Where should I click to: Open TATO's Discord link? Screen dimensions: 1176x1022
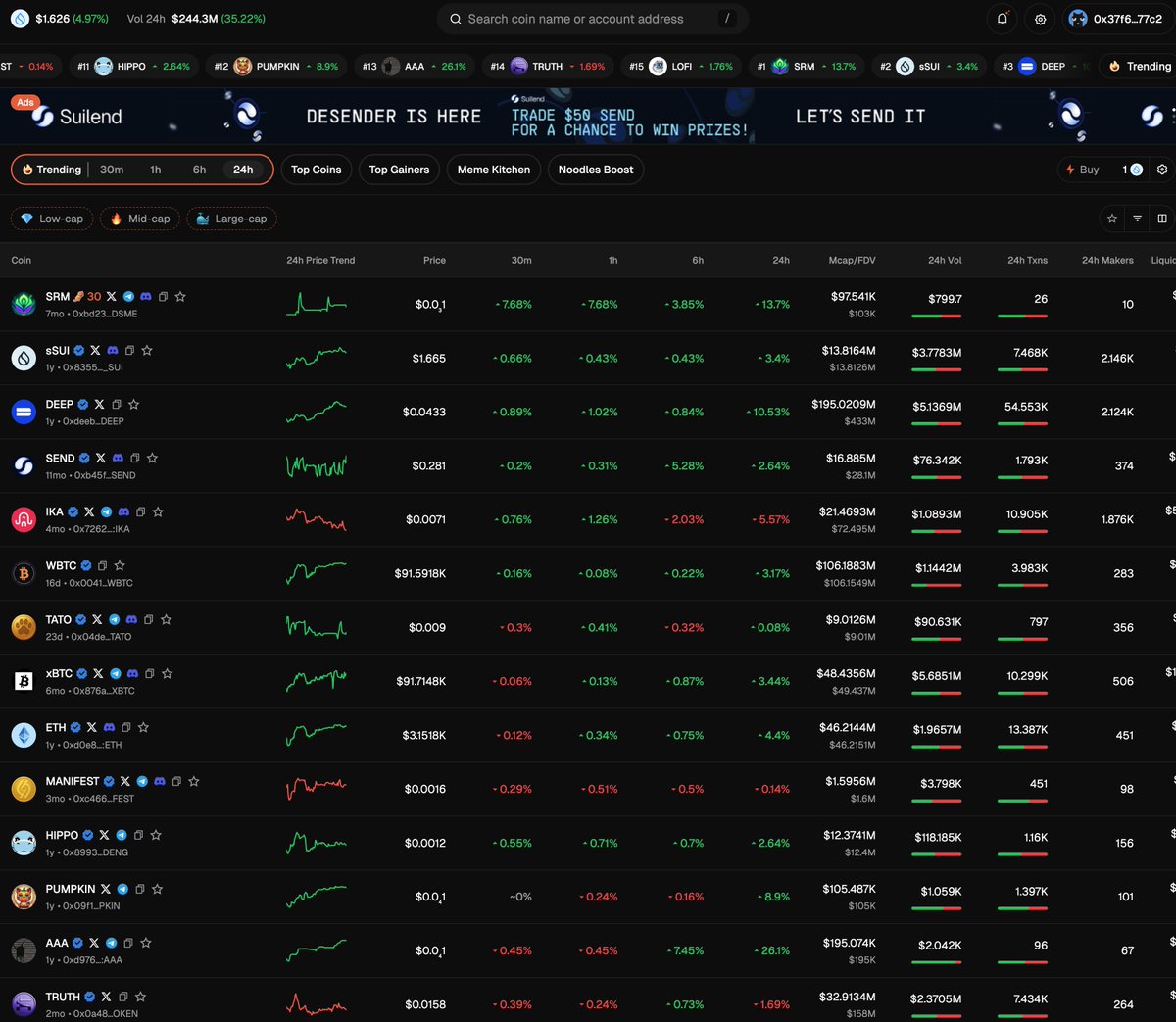[131, 619]
